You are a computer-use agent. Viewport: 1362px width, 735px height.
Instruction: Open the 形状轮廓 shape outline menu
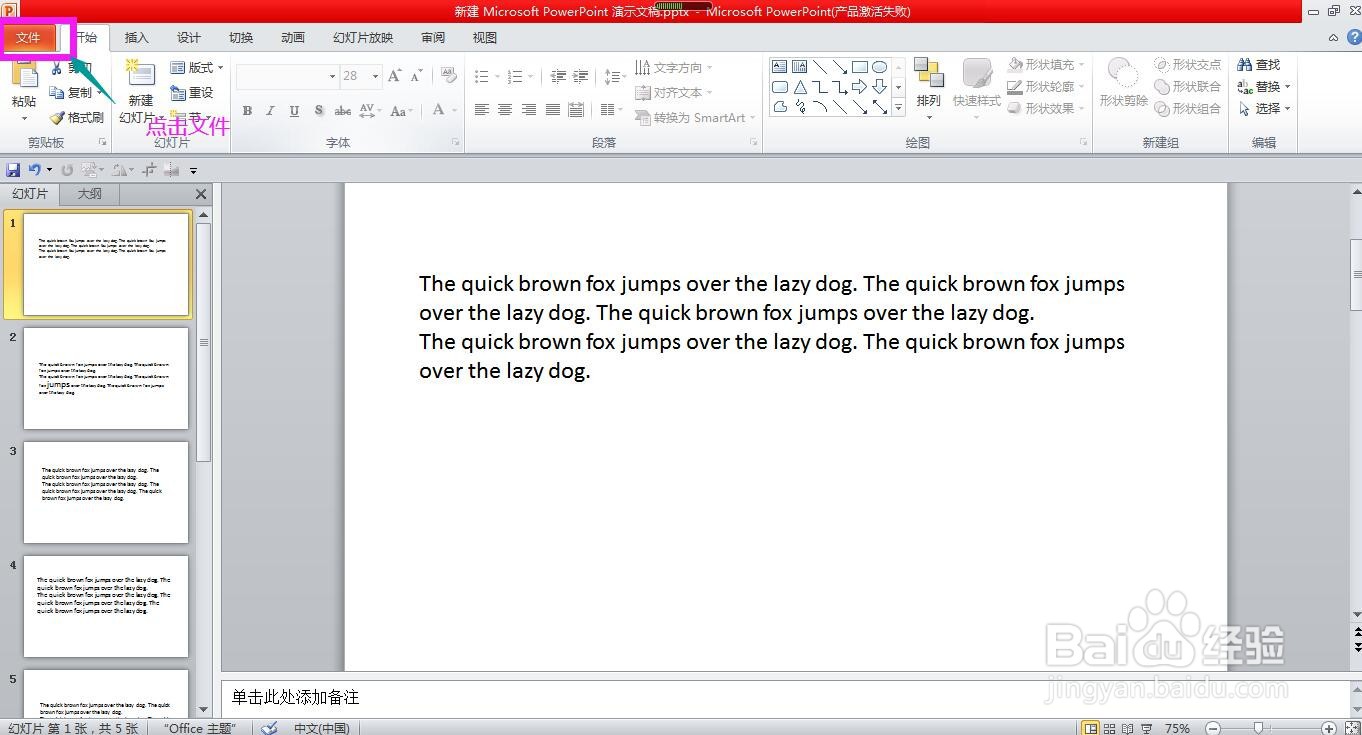point(1046,87)
